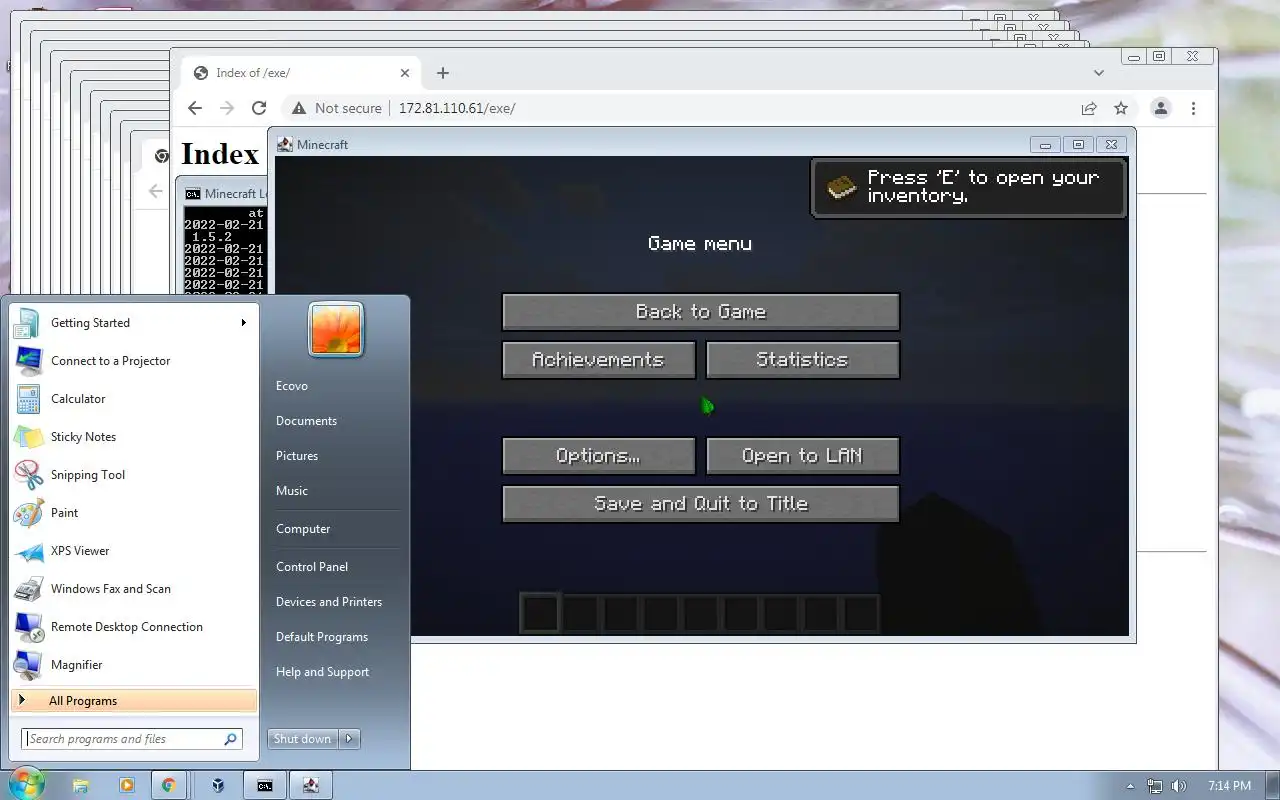This screenshot has height=800, width=1280.
Task: Switch to command prompt taskbar item
Action: coord(265,785)
